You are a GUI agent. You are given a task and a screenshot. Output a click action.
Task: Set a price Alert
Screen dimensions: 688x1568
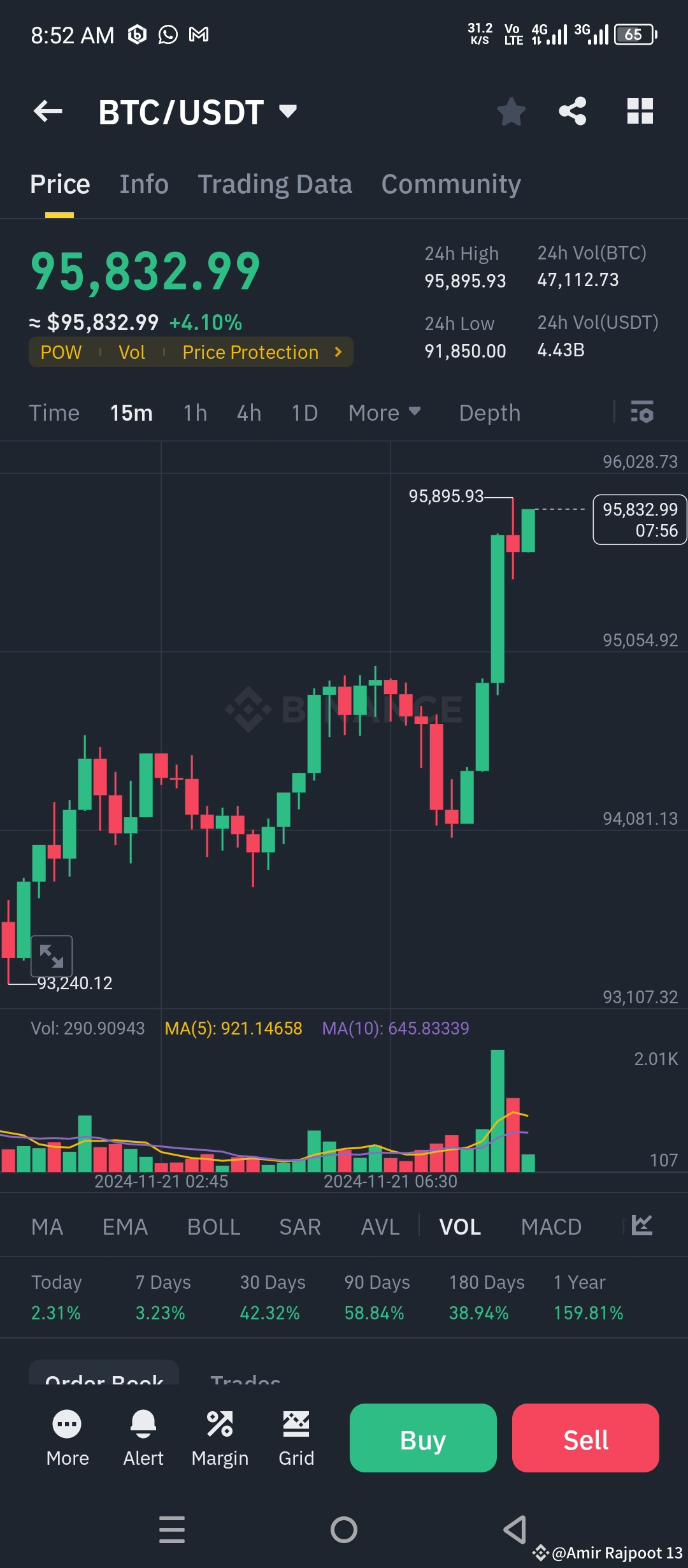(x=143, y=1436)
